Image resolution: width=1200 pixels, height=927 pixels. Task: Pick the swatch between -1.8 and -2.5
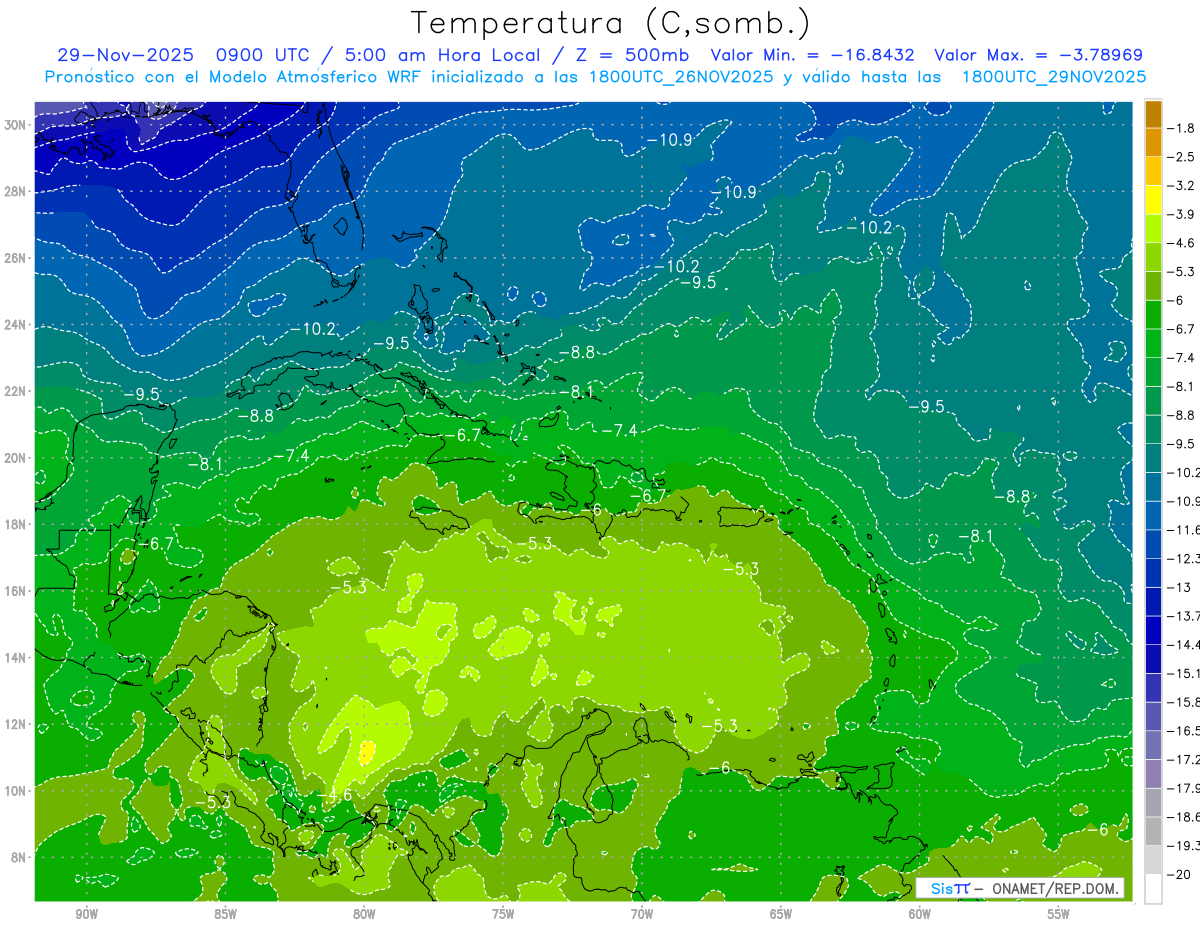(x=1153, y=142)
